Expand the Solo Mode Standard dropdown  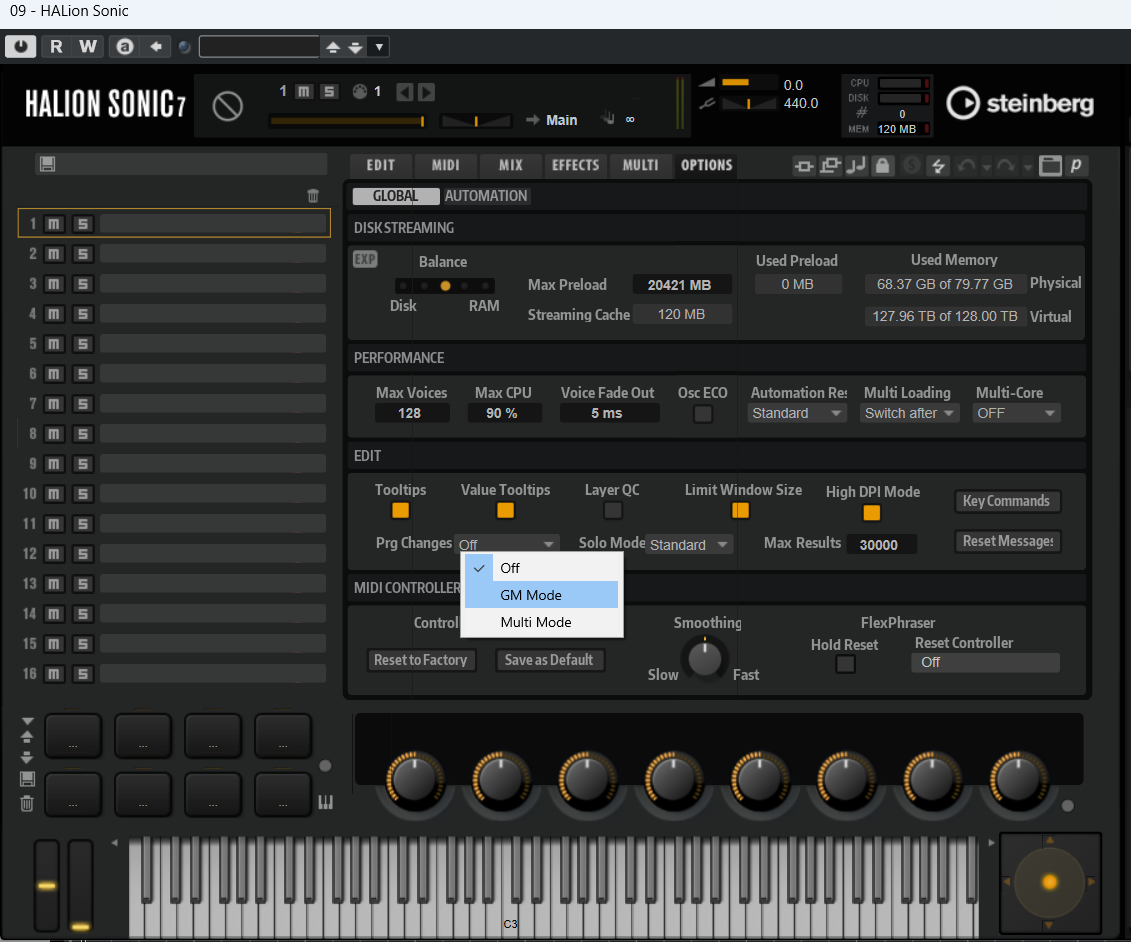[689, 545]
